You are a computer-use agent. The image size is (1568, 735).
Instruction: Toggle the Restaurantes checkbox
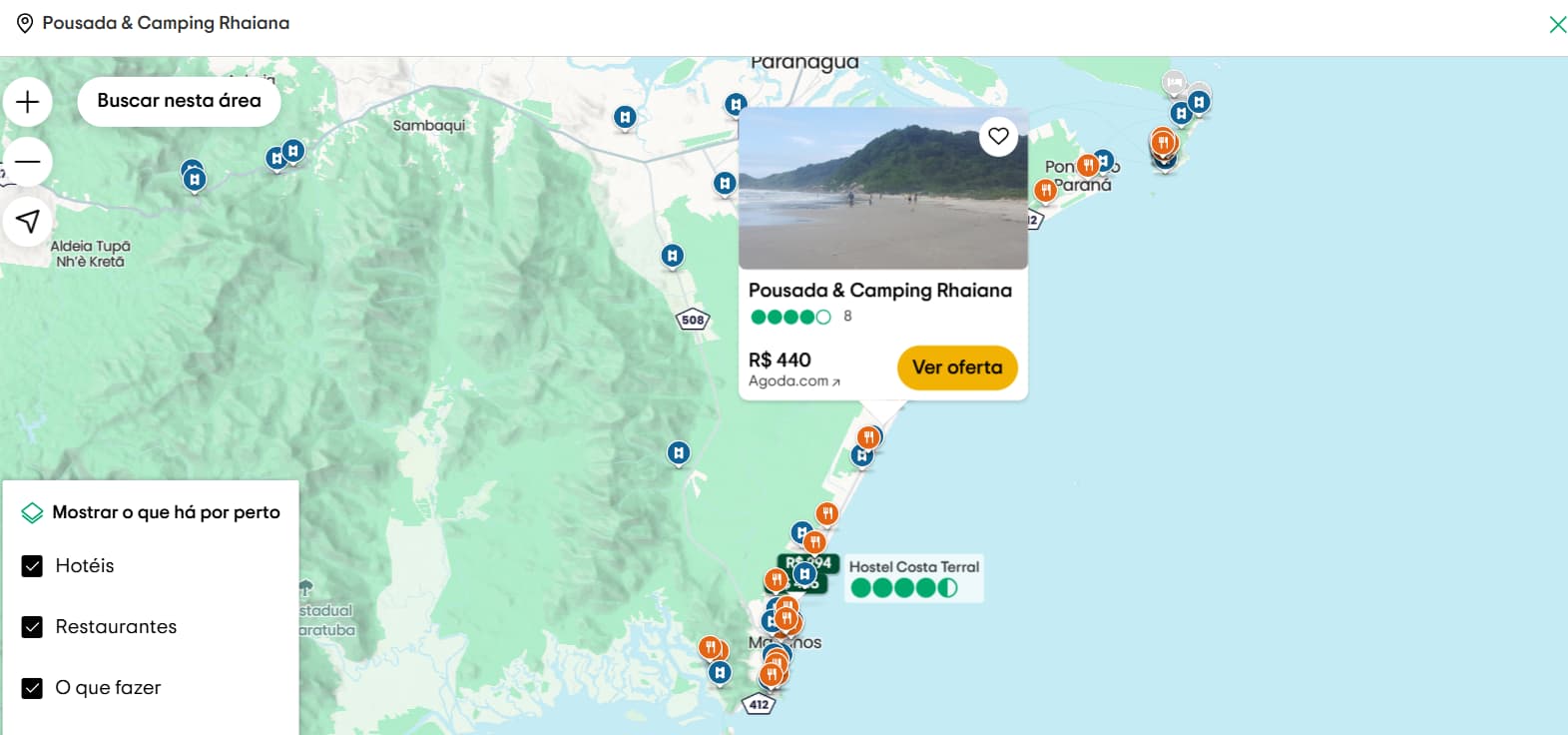tap(32, 627)
